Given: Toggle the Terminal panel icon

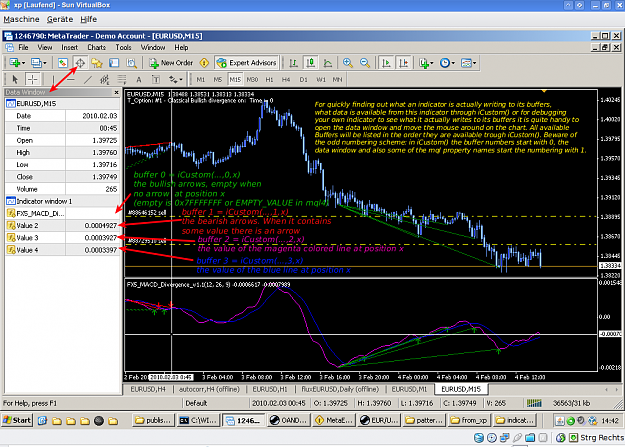Looking at the screenshot, I should [114, 63].
